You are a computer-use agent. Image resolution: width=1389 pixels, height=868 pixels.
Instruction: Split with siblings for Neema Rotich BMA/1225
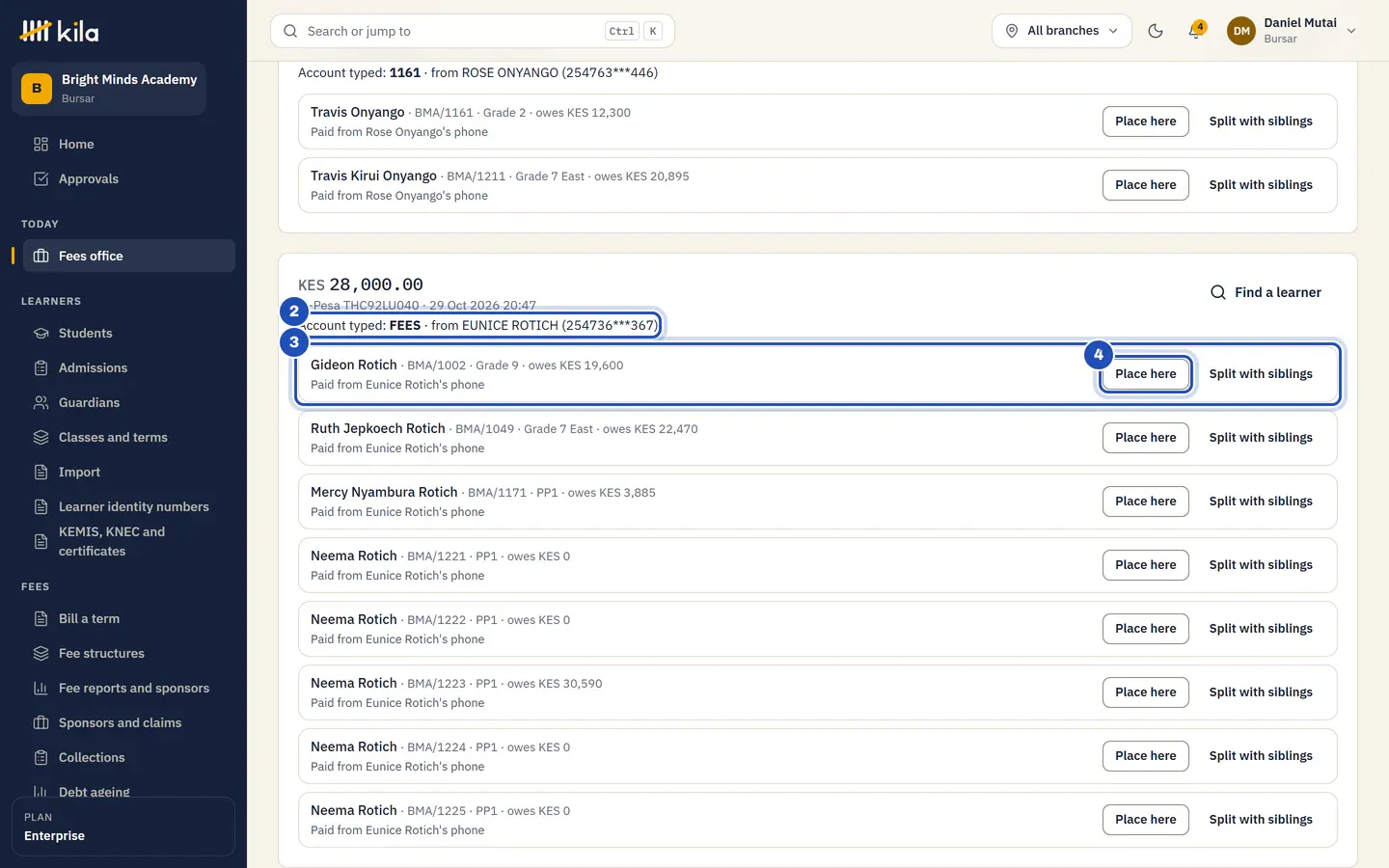click(x=1261, y=820)
